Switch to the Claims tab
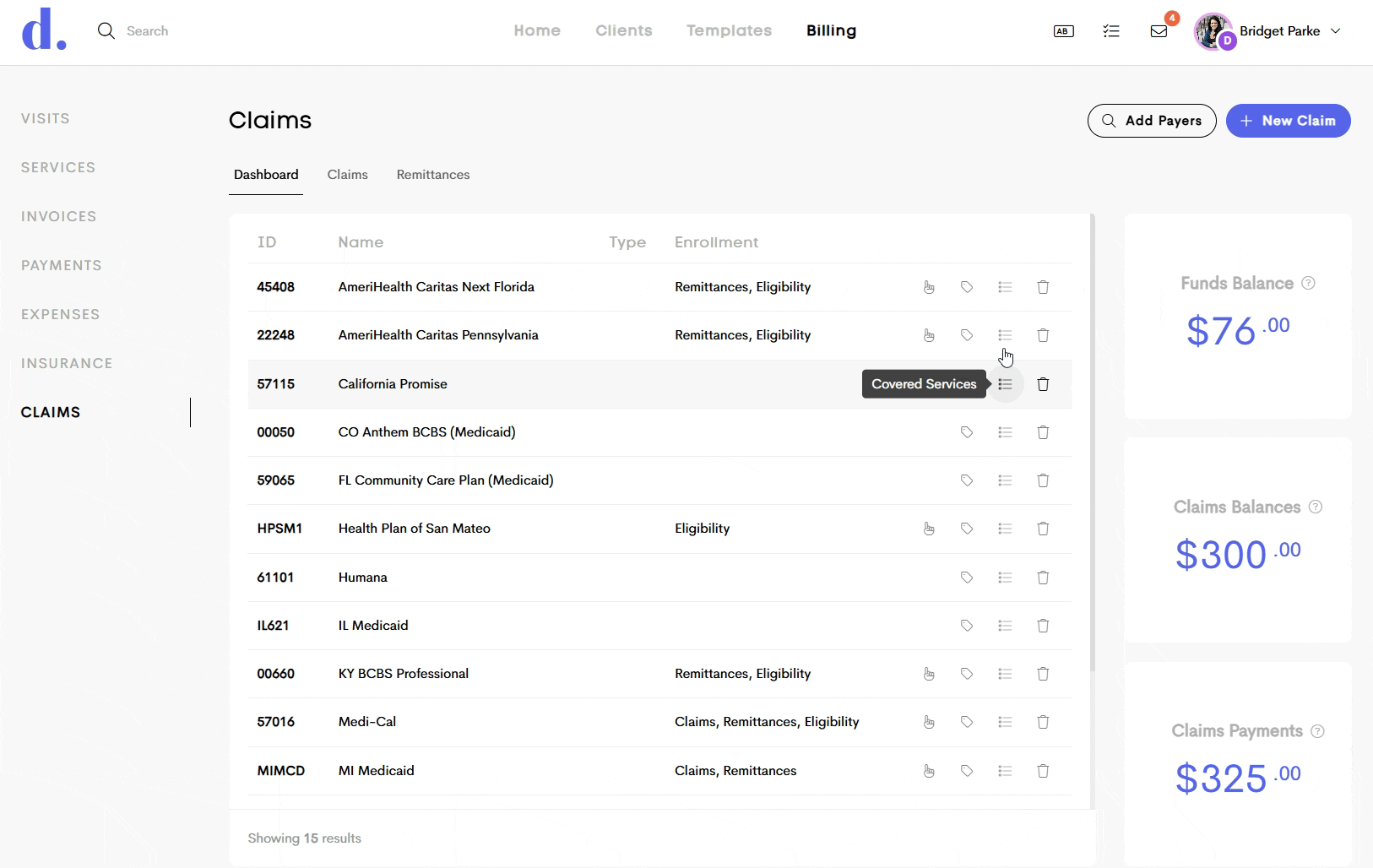The image size is (1373, 868). [x=348, y=175]
